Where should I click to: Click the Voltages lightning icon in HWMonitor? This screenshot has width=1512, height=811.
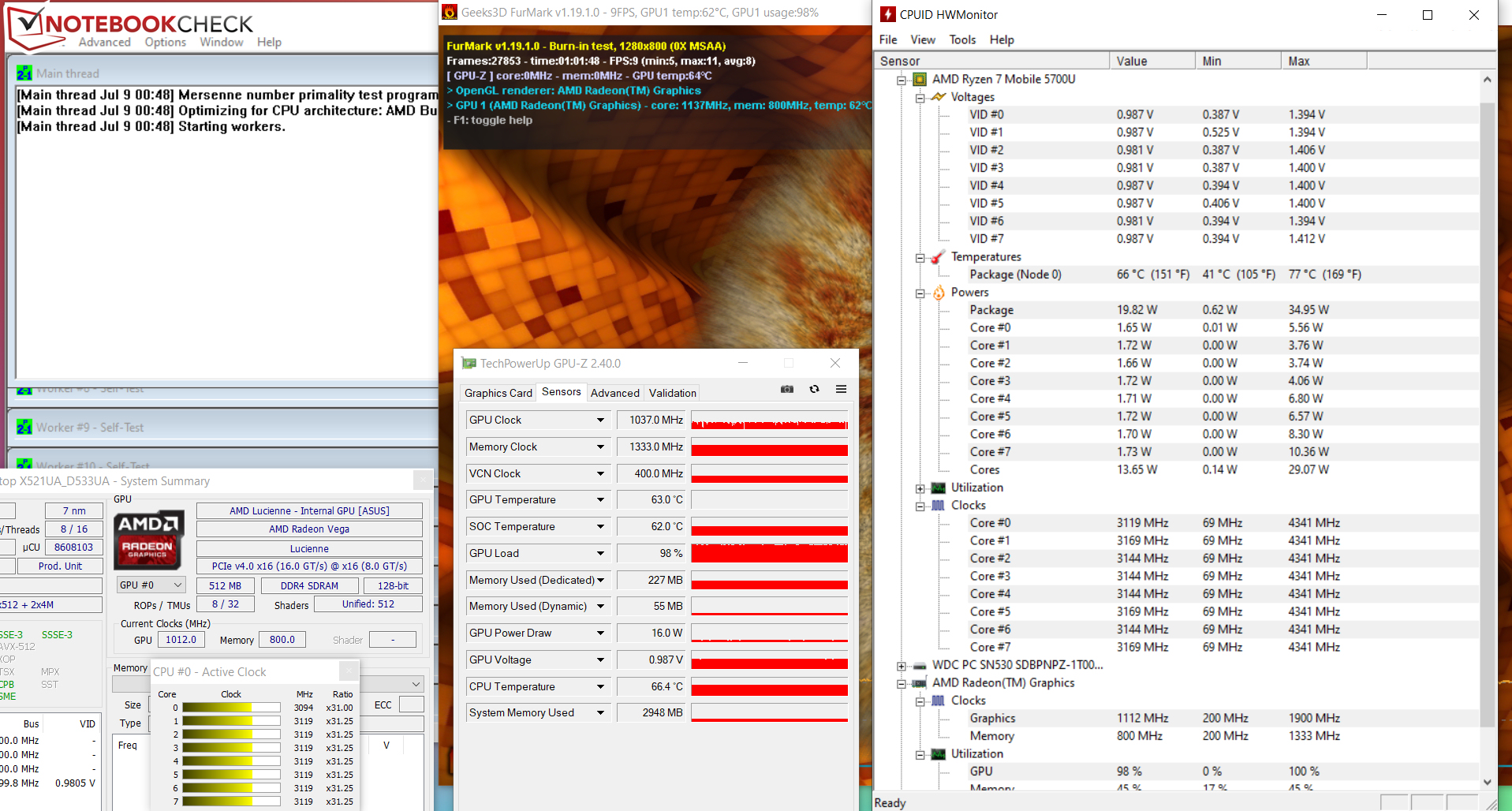(x=938, y=97)
